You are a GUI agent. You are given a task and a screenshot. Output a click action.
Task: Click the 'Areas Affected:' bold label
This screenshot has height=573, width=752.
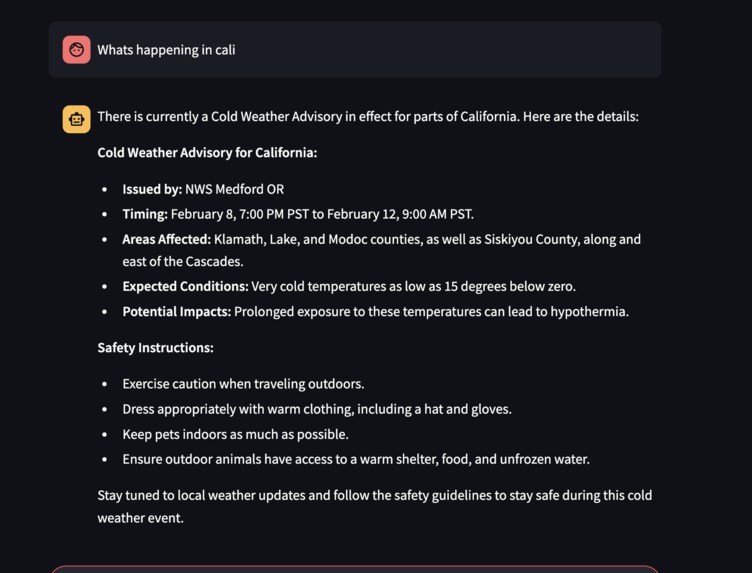click(166, 239)
